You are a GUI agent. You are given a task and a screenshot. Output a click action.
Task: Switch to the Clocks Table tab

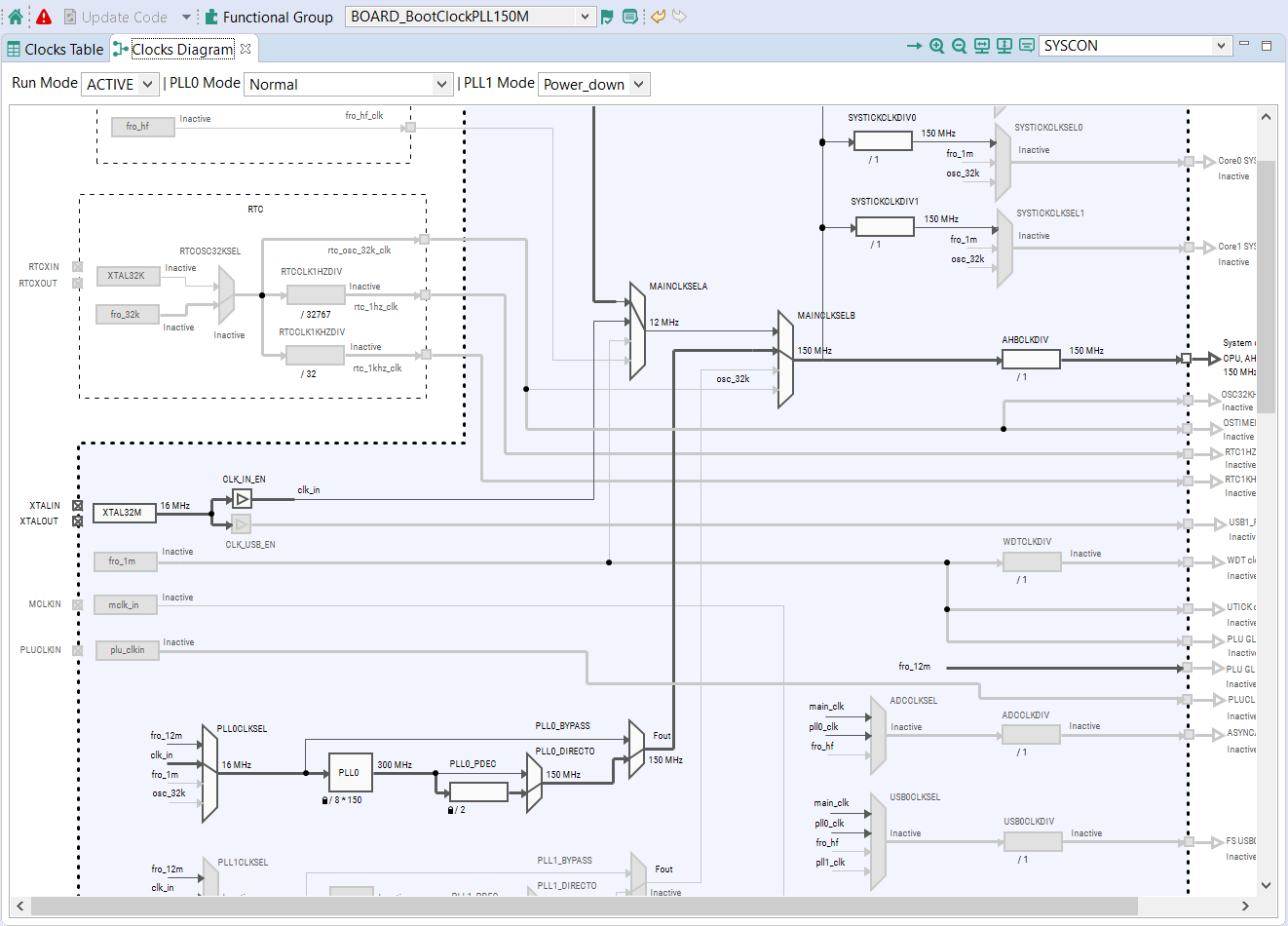56,49
